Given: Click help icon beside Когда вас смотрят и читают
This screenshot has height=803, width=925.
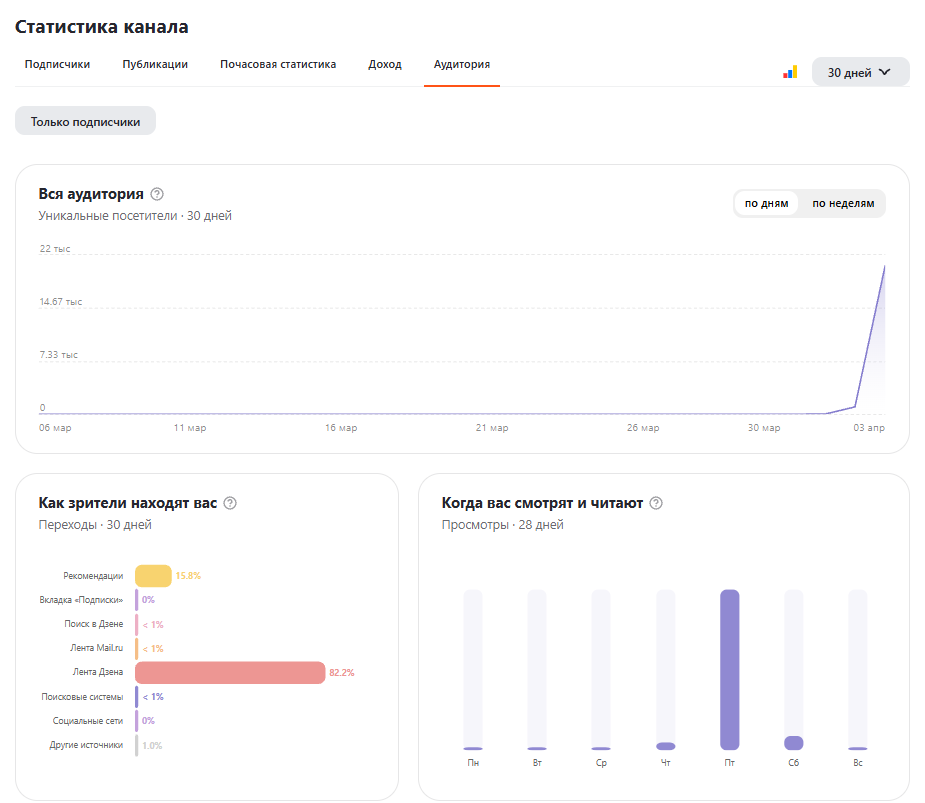Looking at the screenshot, I should (656, 503).
